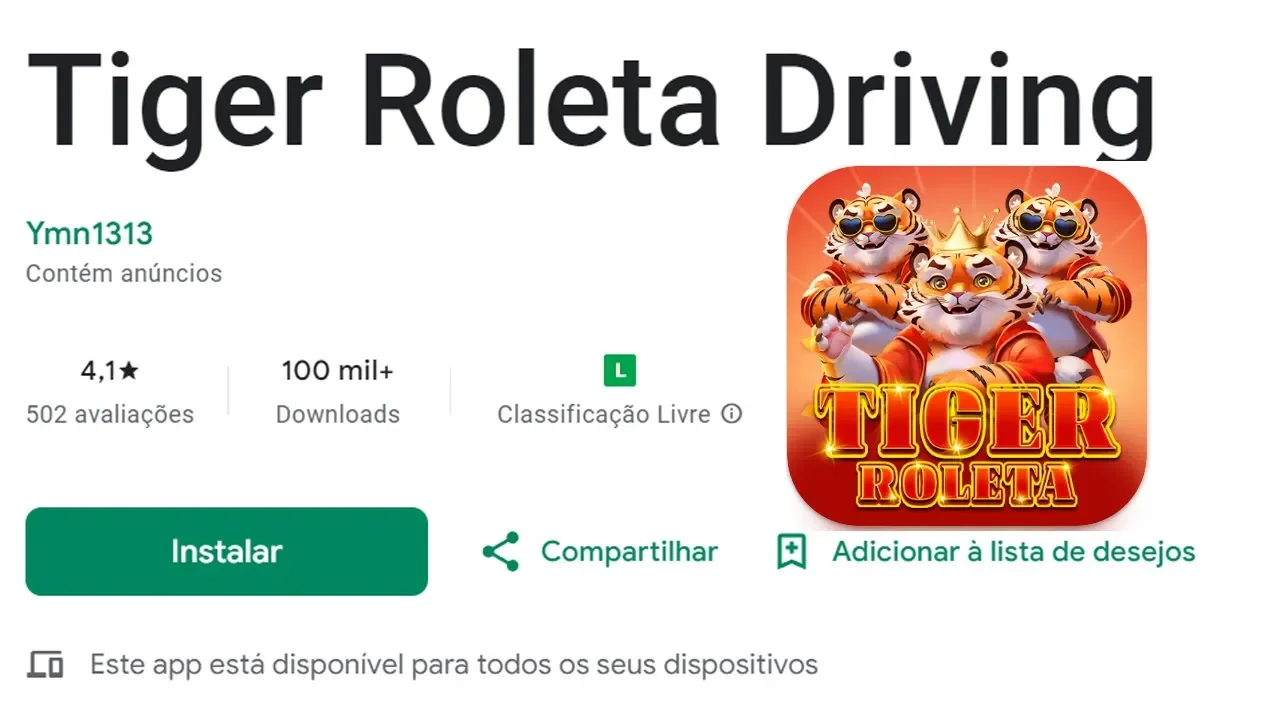
Task: Click the green Instalar button
Action: [x=227, y=551]
